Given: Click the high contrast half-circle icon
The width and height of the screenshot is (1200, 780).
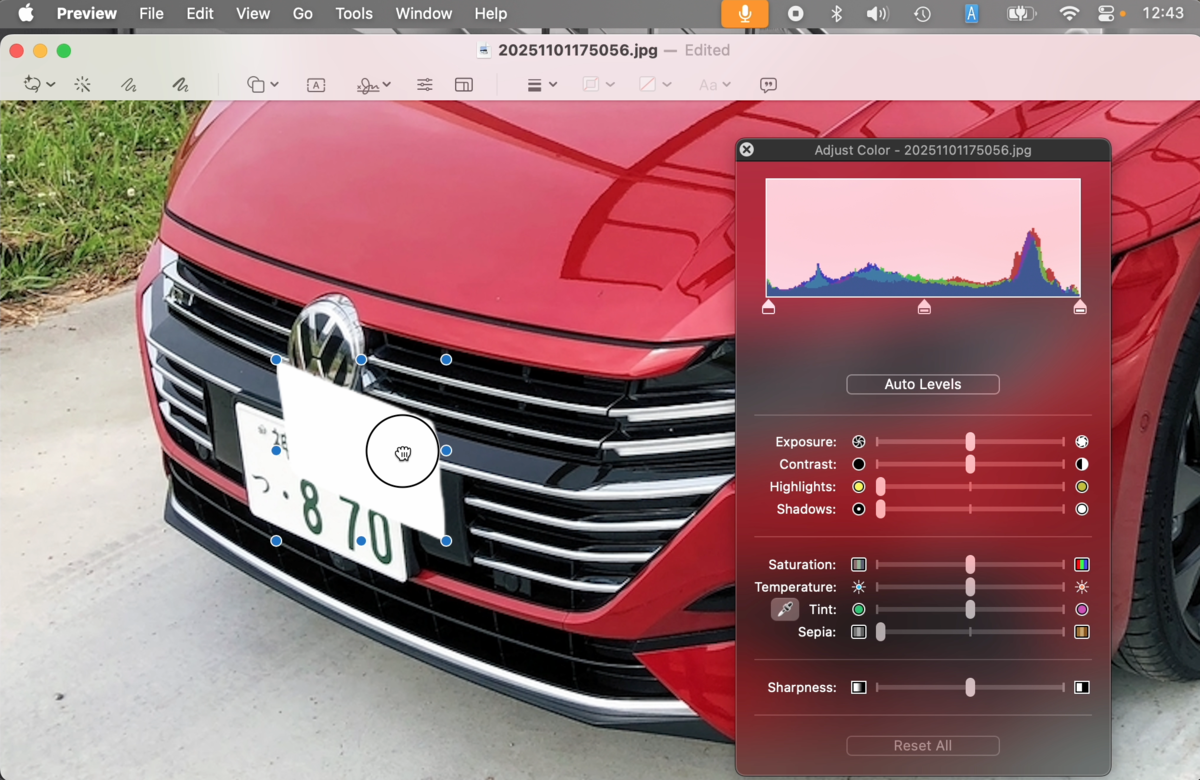Looking at the screenshot, I should tap(1081, 464).
